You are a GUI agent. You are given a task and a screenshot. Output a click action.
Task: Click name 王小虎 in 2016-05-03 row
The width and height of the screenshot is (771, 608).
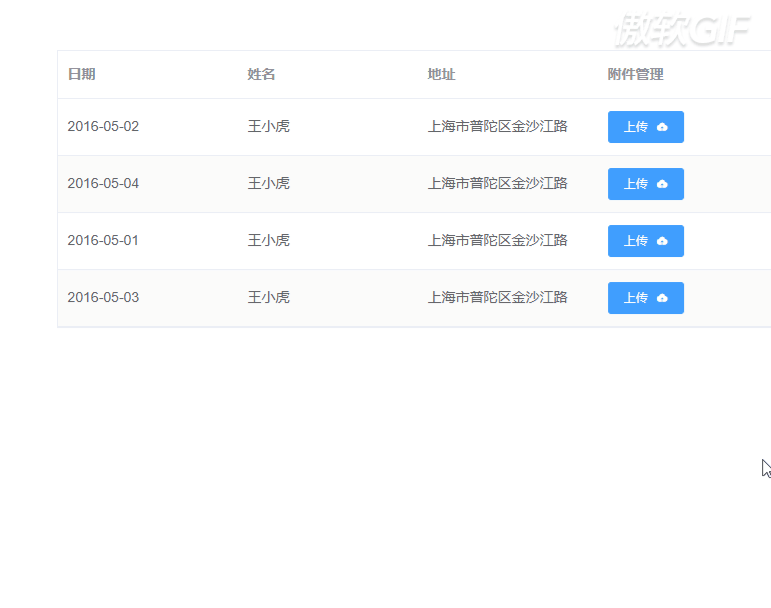[x=268, y=297]
